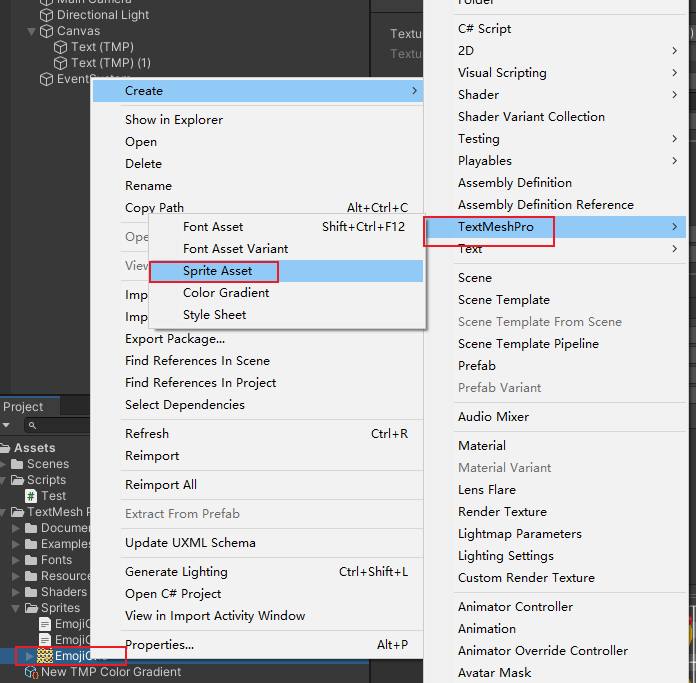Expand the selected EmojiOne texture arrow

(29, 656)
